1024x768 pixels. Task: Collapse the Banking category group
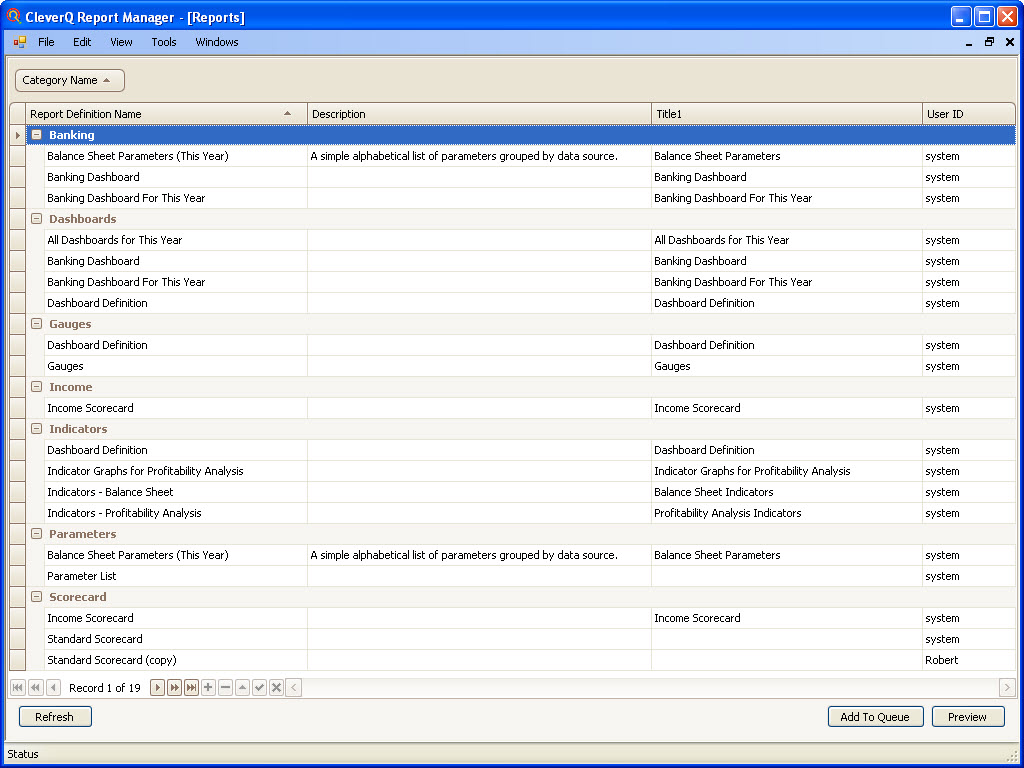point(36,134)
